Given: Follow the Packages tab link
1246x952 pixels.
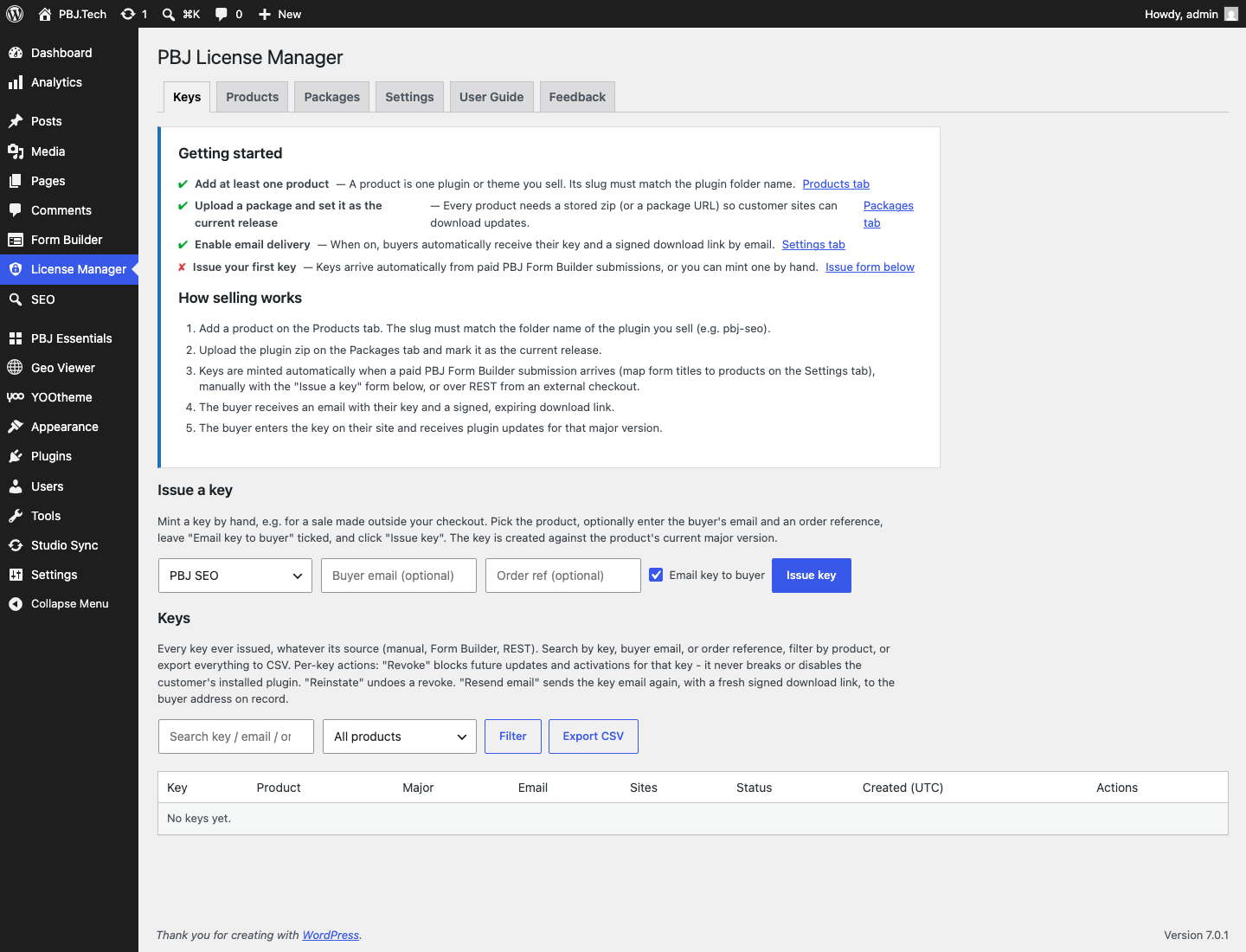Looking at the screenshot, I should pos(889,214).
